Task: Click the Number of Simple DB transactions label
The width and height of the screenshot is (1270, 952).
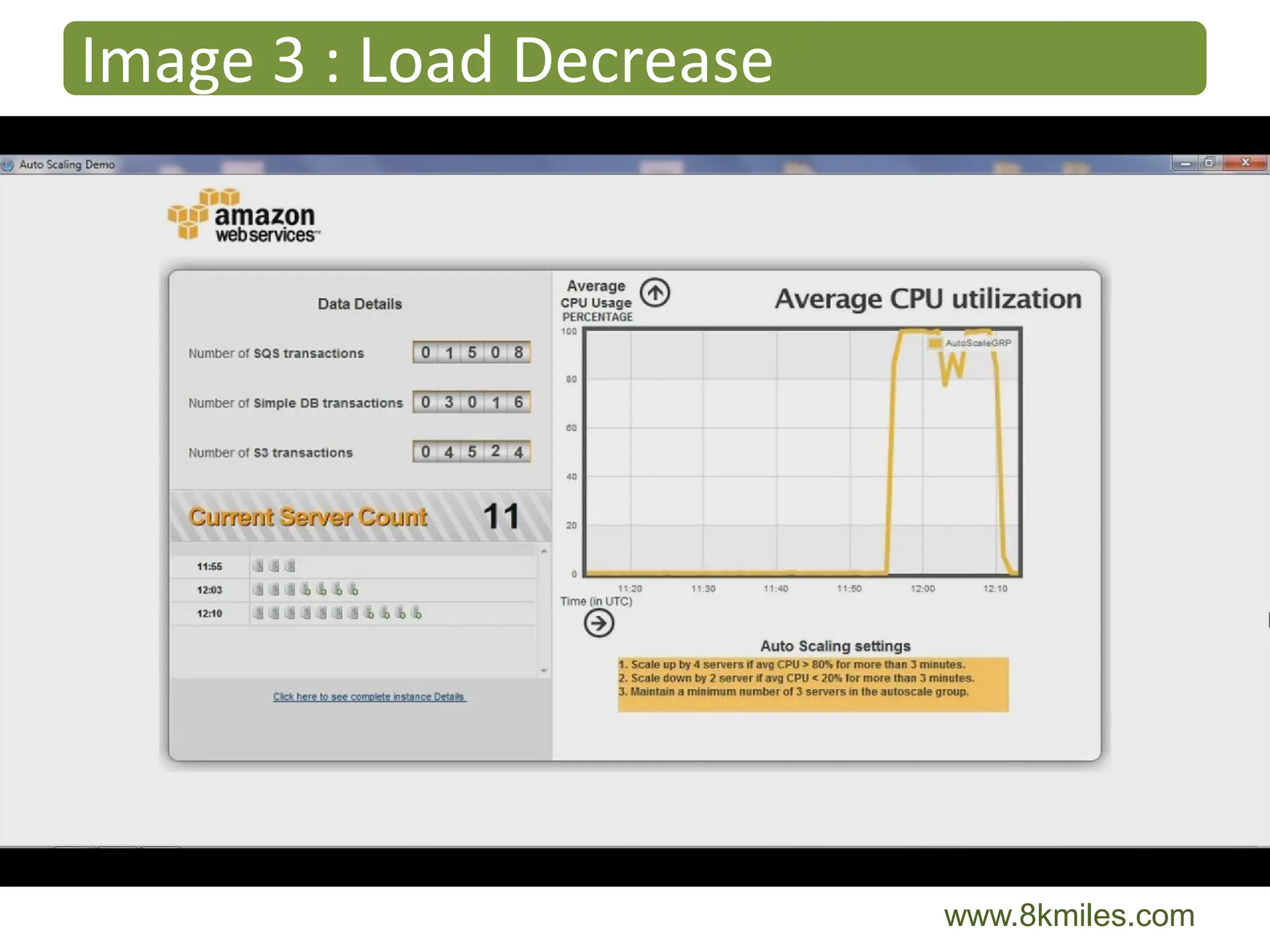Action: tap(295, 403)
